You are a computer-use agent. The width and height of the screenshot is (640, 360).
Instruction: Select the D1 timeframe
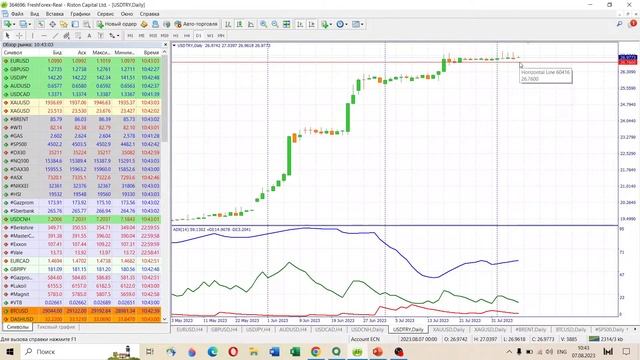tap(198, 36)
